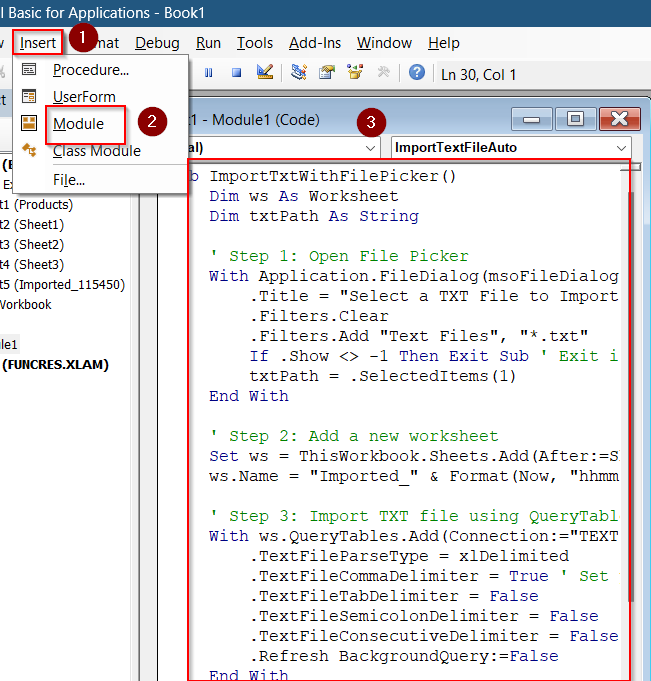Image resolution: width=651 pixels, height=681 pixels.
Task: Choose Class Module menu entry
Action: coord(97,151)
